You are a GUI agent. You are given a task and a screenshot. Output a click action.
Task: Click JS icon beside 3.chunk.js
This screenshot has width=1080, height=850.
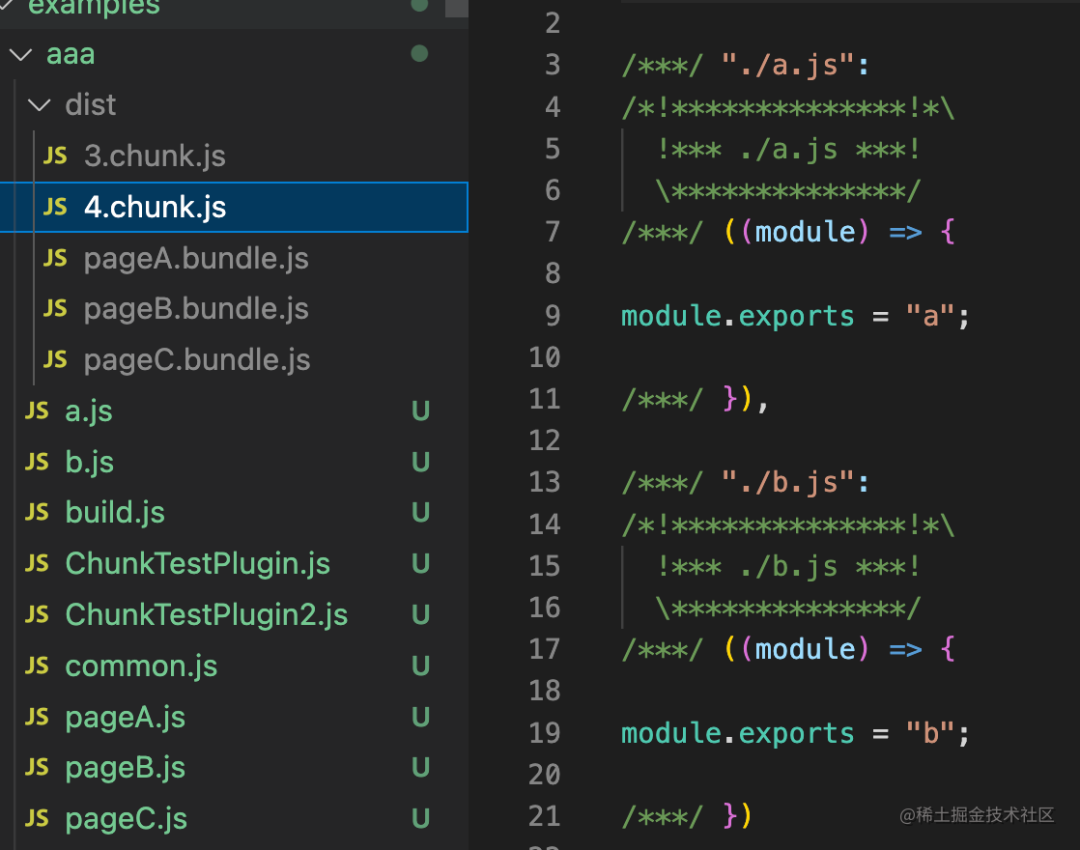(56, 156)
